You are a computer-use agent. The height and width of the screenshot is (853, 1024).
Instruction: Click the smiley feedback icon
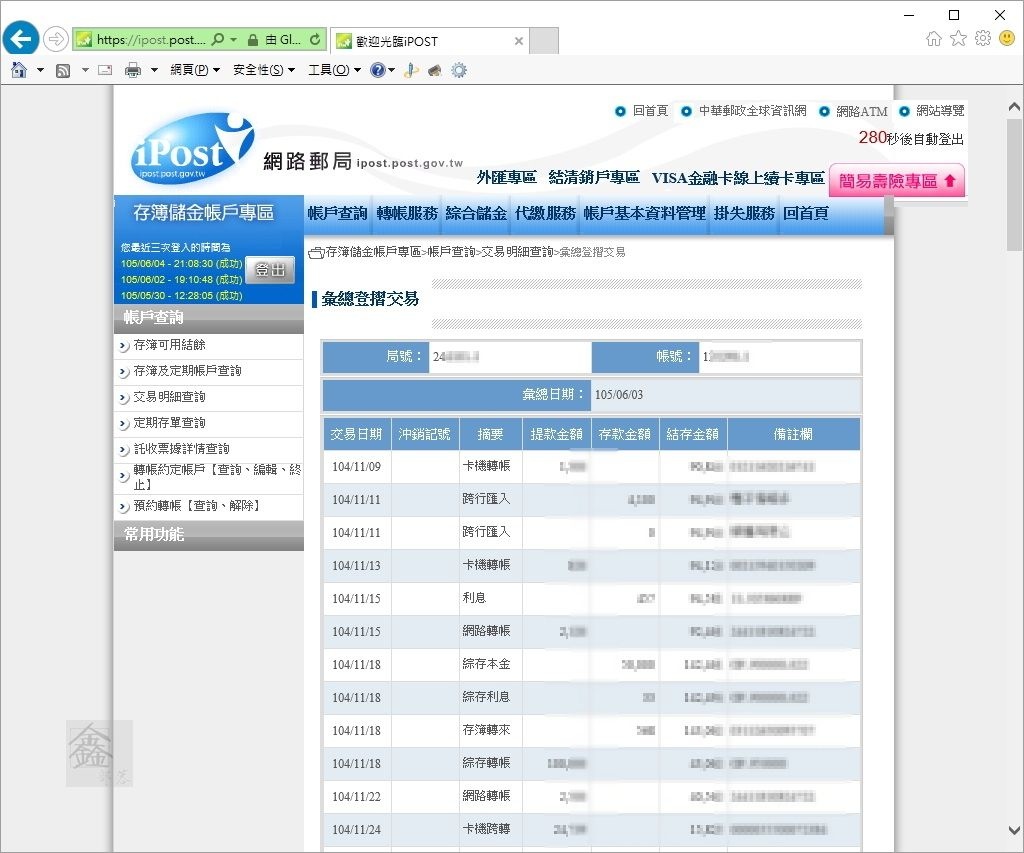pos(1007,39)
